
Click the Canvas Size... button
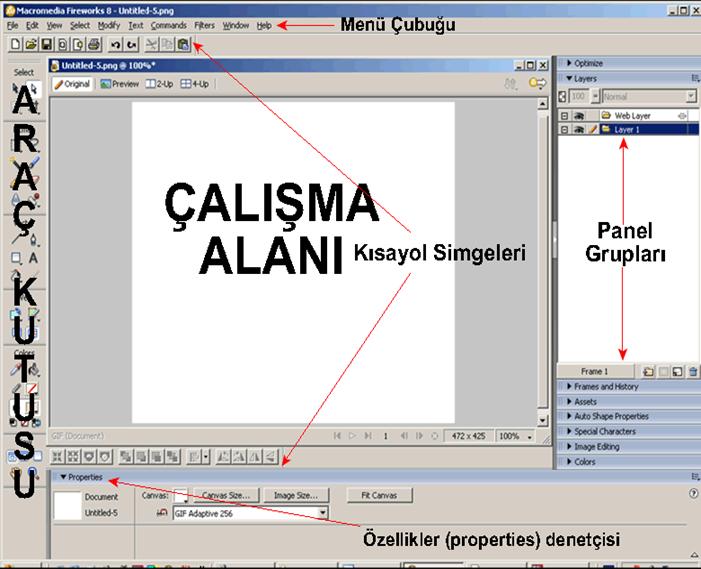(226, 495)
